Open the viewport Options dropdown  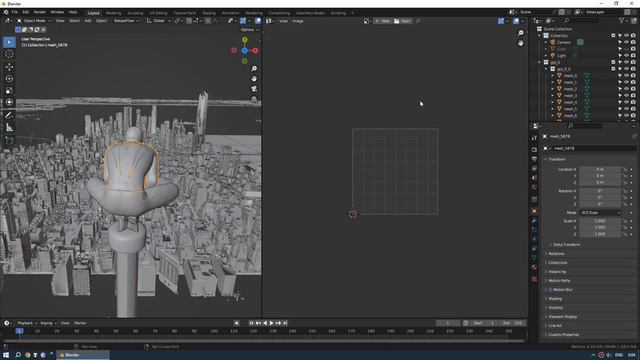point(249,30)
